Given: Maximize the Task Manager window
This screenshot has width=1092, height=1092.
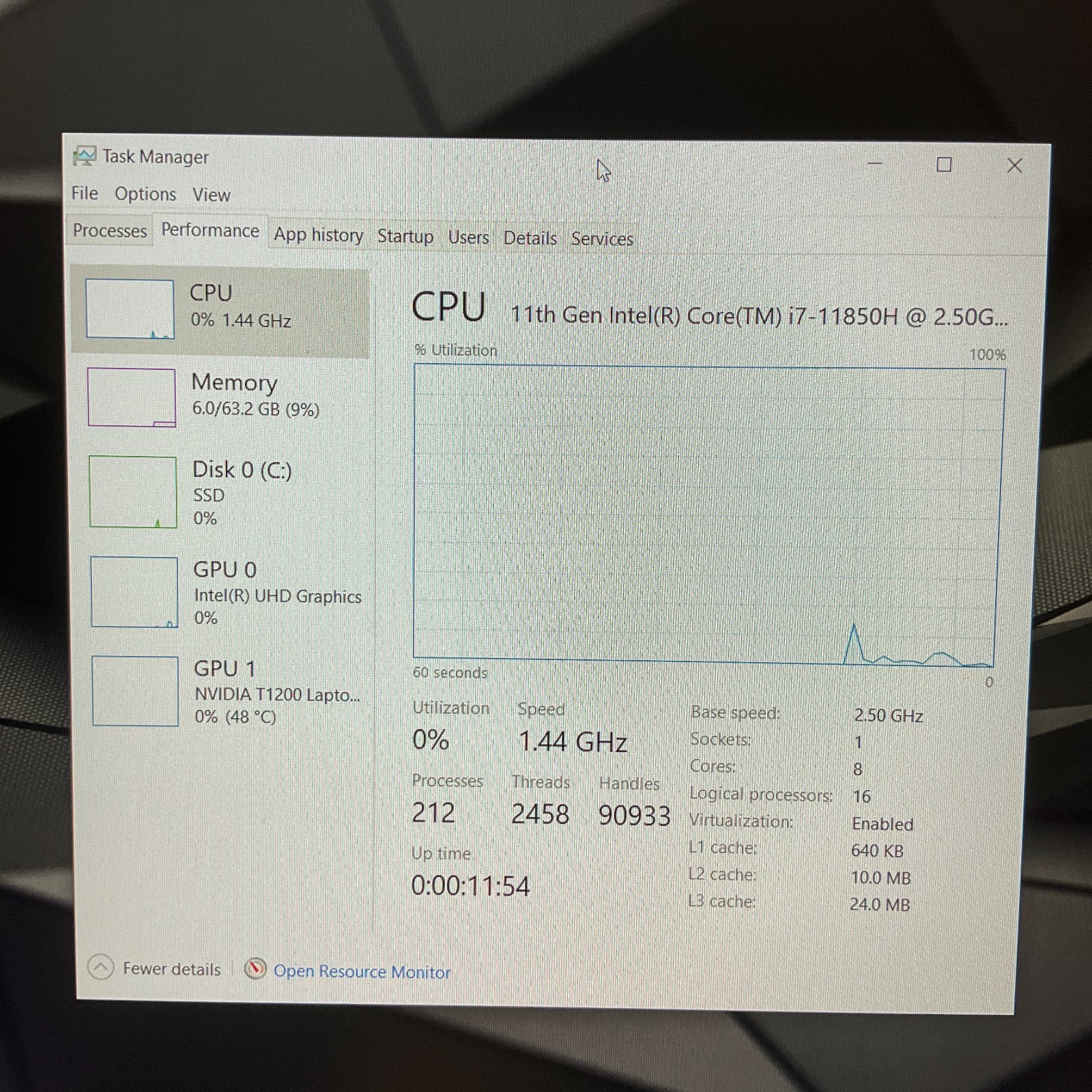Looking at the screenshot, I should [x=944, y=164].
